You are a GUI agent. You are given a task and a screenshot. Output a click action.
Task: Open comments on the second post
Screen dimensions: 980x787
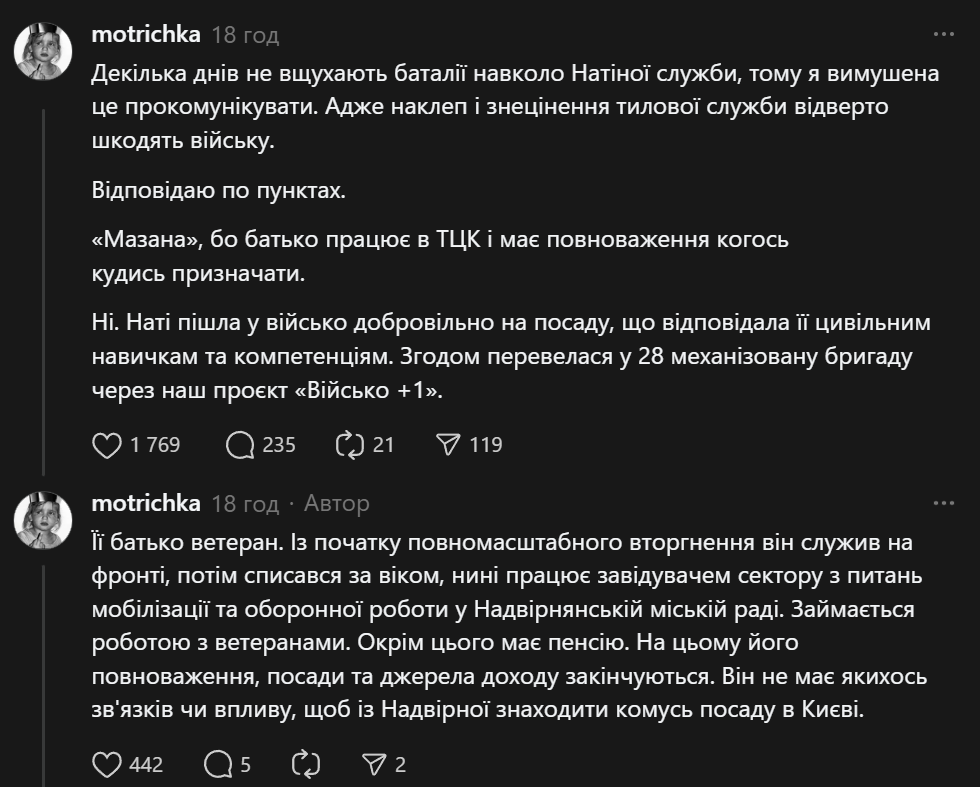(x=218, y=765)
